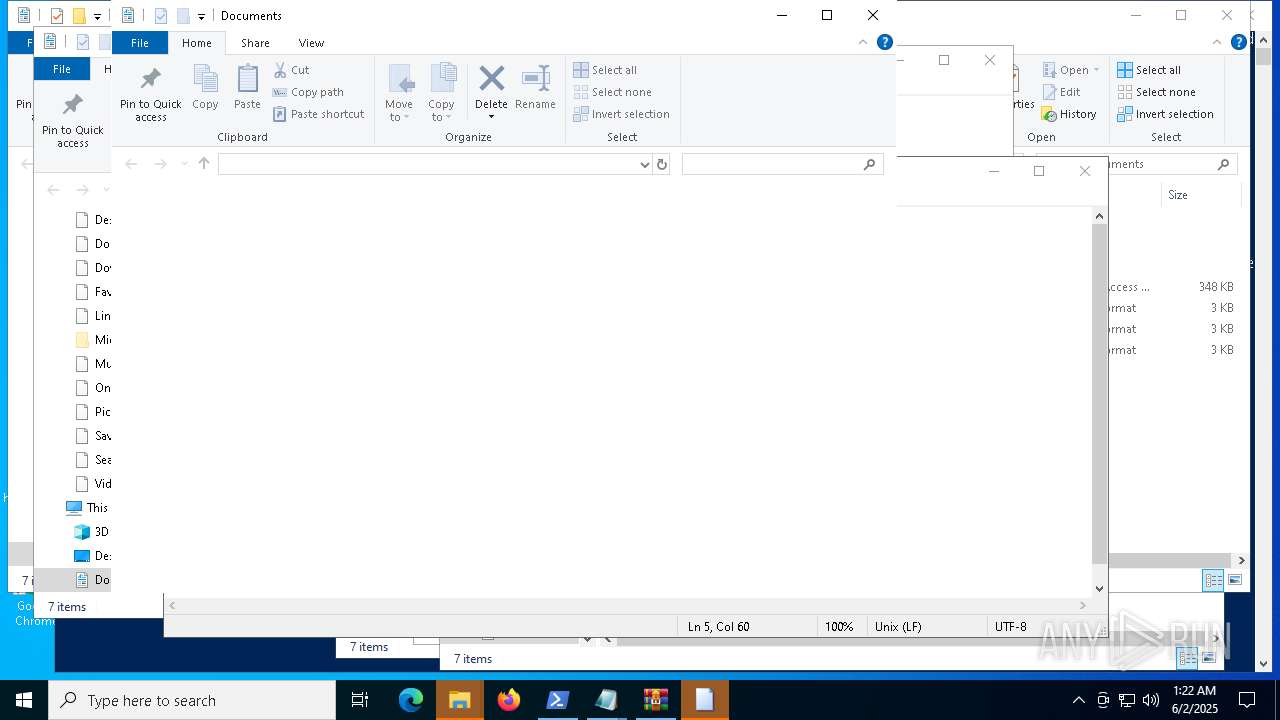Click Copy path in the Clipboard group

(308, 92)
